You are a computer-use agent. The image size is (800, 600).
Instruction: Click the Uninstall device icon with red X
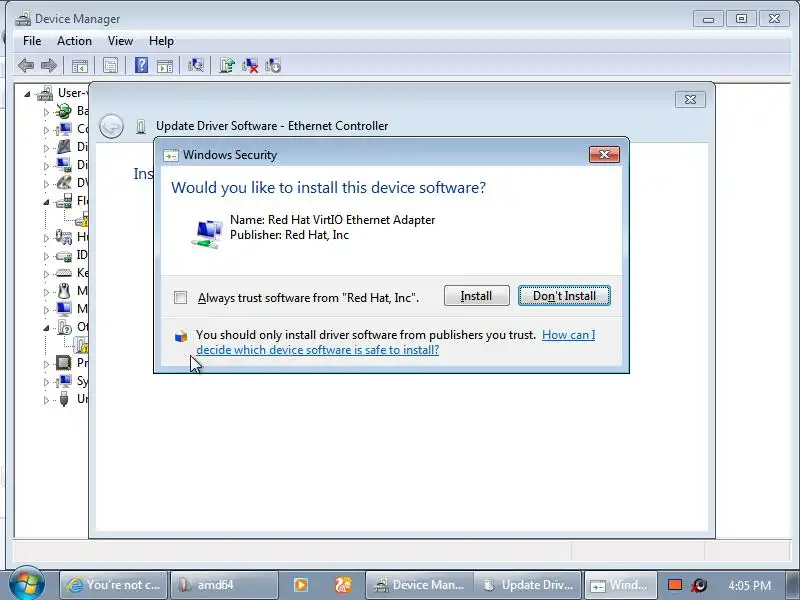[x=250, y=65]
